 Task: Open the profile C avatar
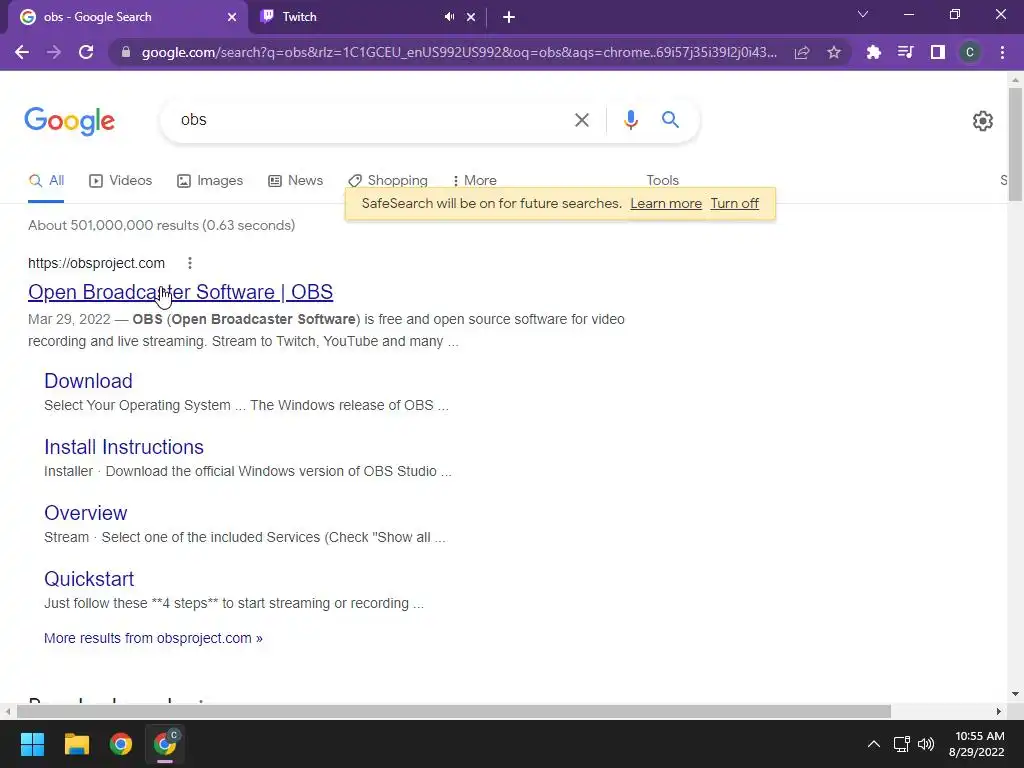pyautogui.click(x=970, y=52)
